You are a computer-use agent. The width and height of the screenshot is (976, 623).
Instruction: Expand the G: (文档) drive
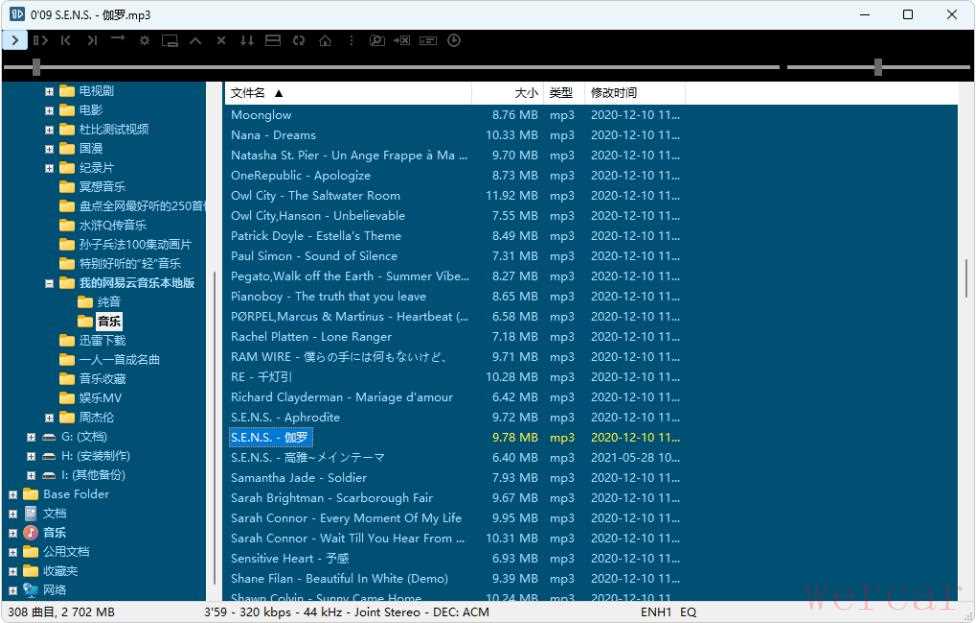coord(31,437)
